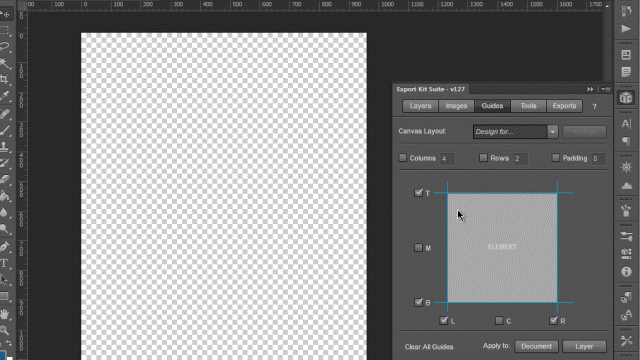Open the Actions panel play icon
This screenshot has height=360, width=640.
626,29
